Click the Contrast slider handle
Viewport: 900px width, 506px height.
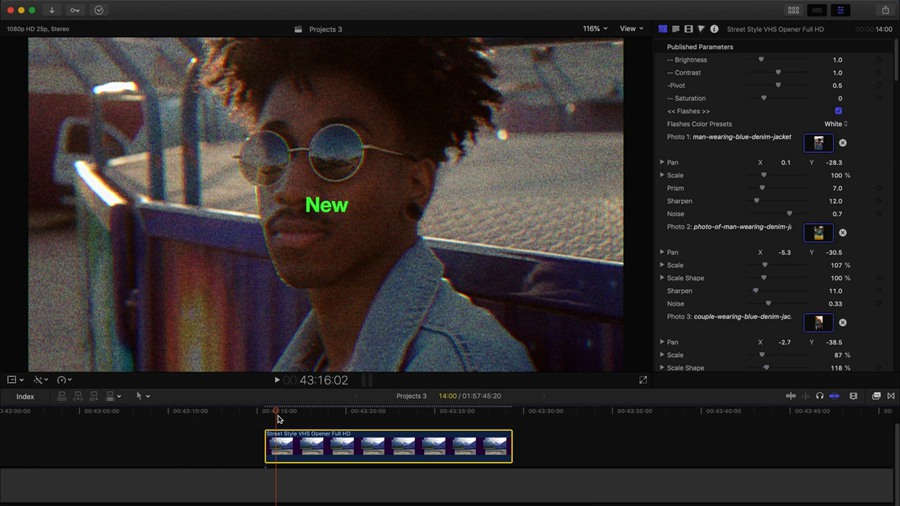coord(778,72)
